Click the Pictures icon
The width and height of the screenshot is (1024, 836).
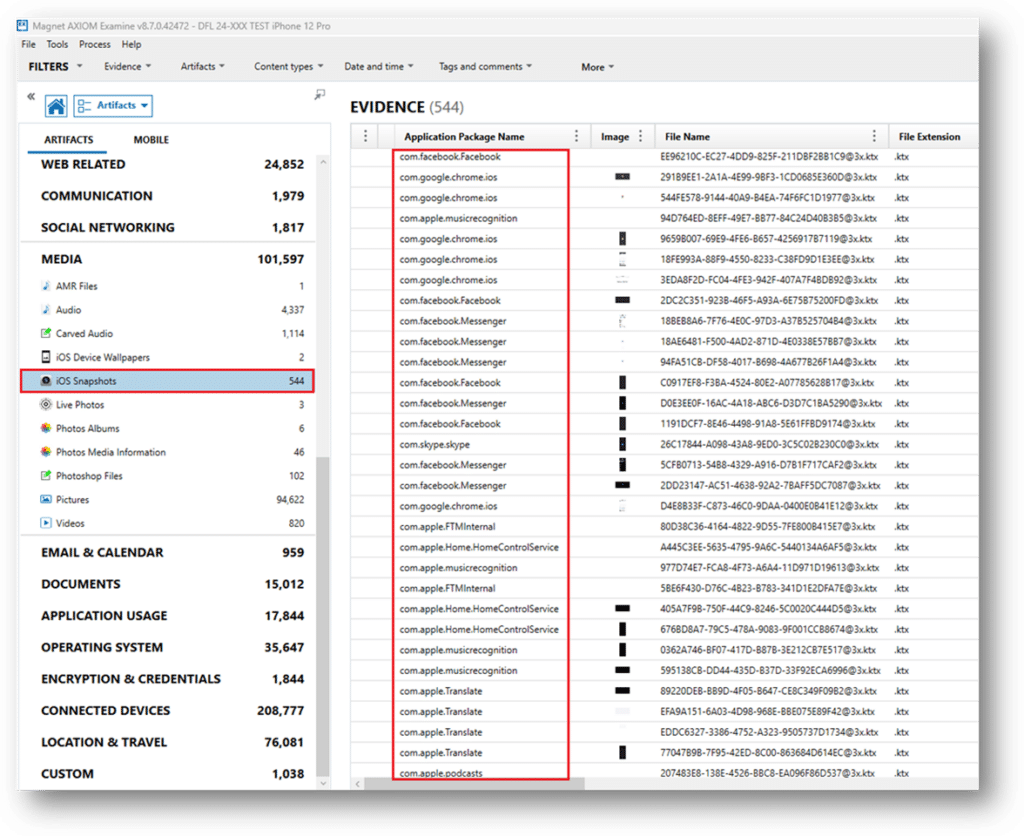(x=46, y=500)
